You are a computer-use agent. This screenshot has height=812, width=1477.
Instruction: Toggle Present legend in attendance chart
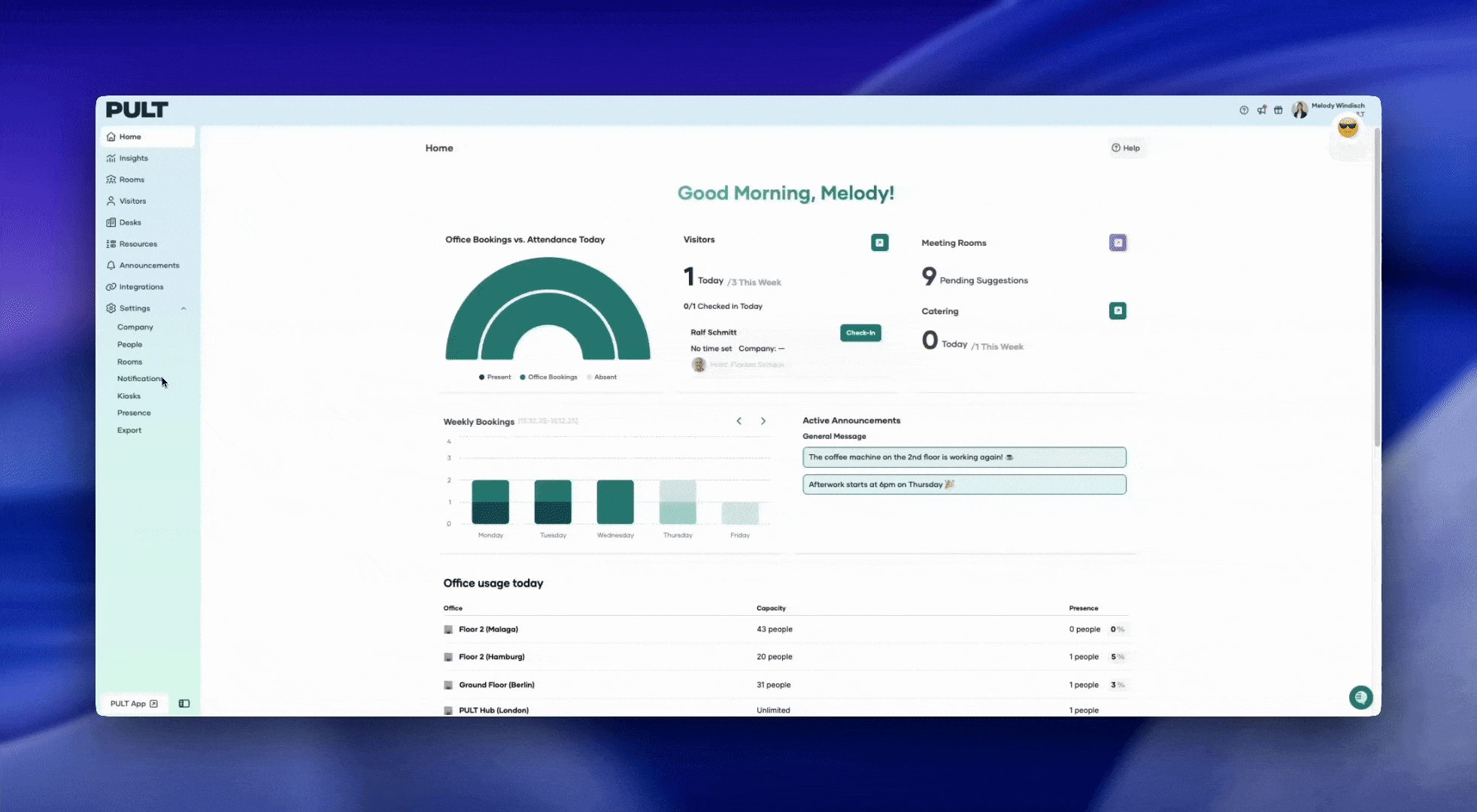[495, 377]
